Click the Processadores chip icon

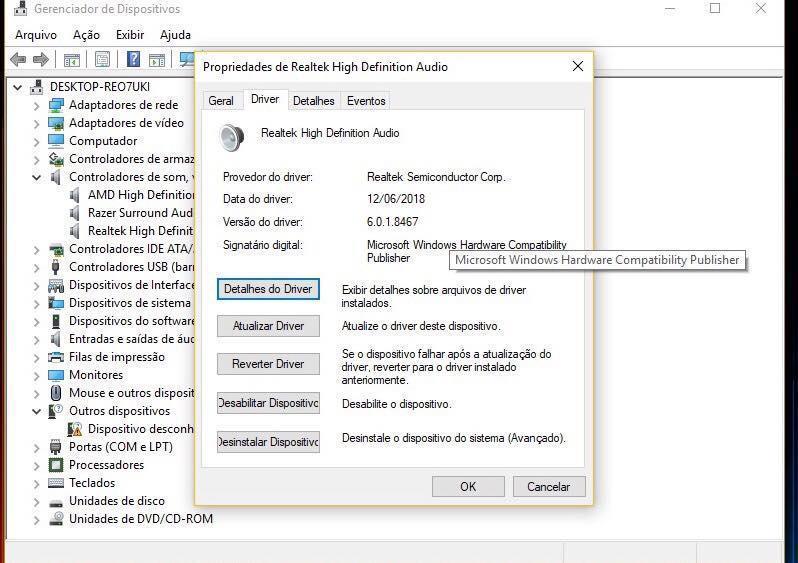point(56,465)
